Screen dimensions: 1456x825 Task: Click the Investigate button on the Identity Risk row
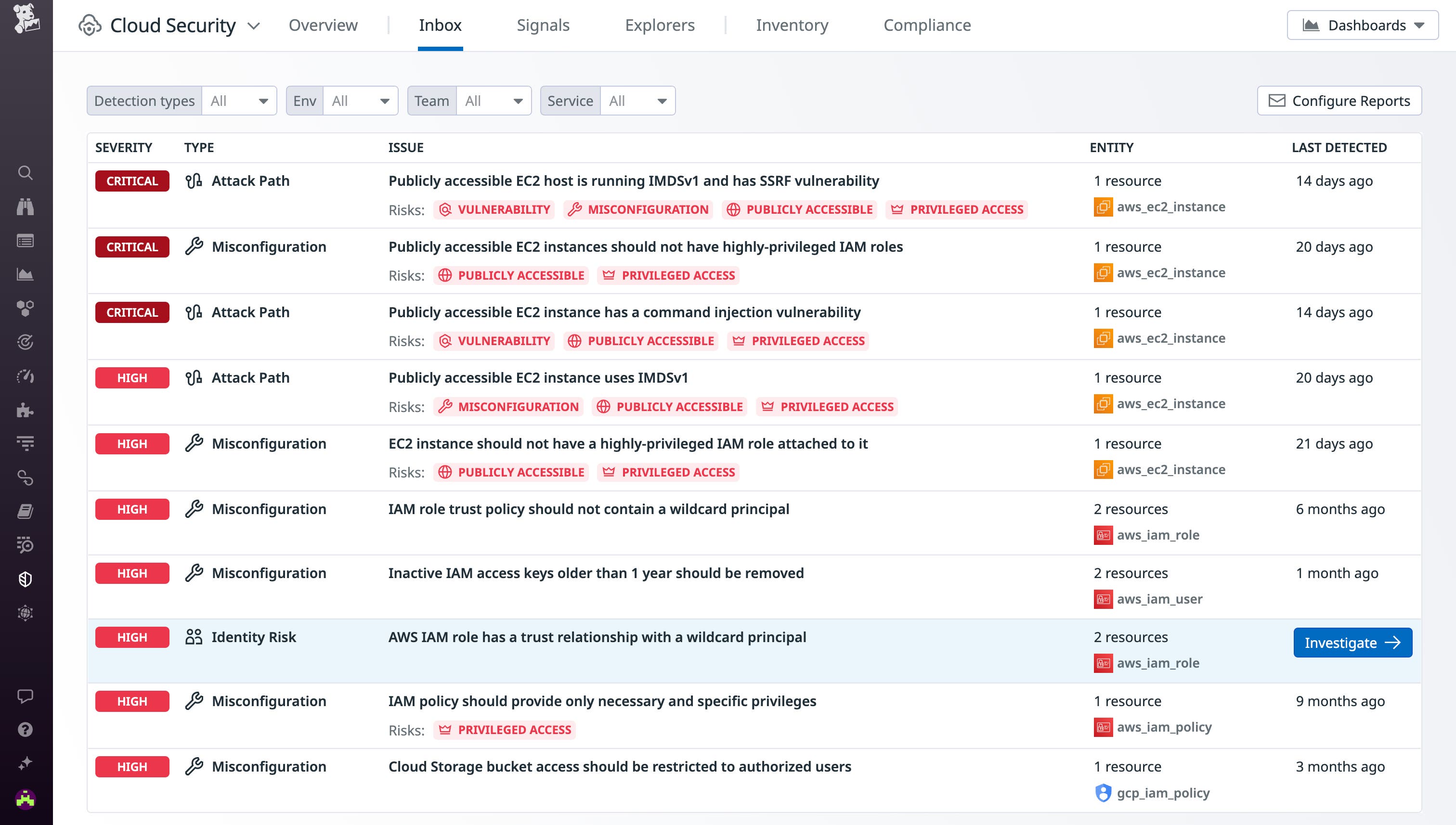click(1353, 643)
